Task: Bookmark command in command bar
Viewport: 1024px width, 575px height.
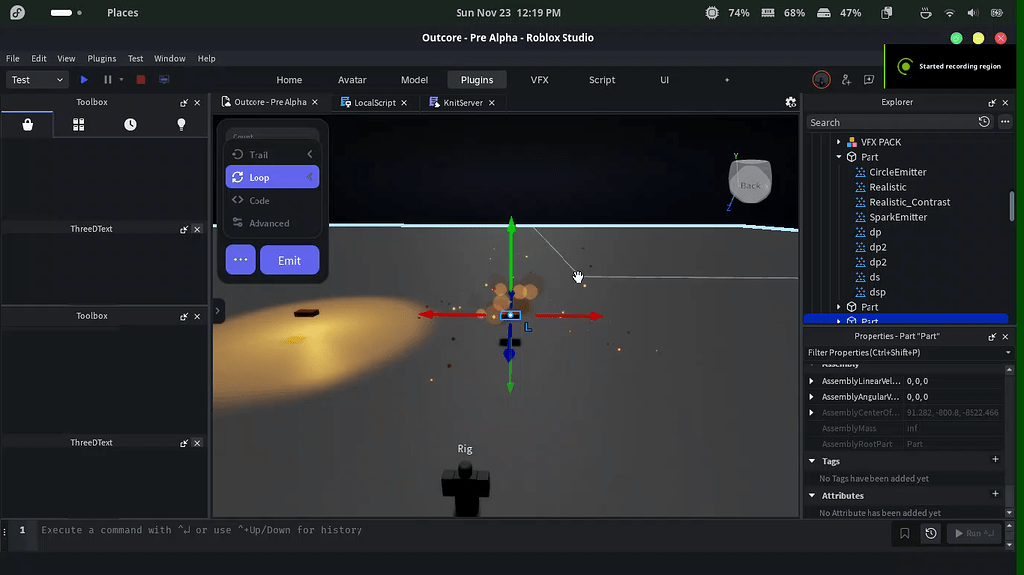Action: [904, 534]
